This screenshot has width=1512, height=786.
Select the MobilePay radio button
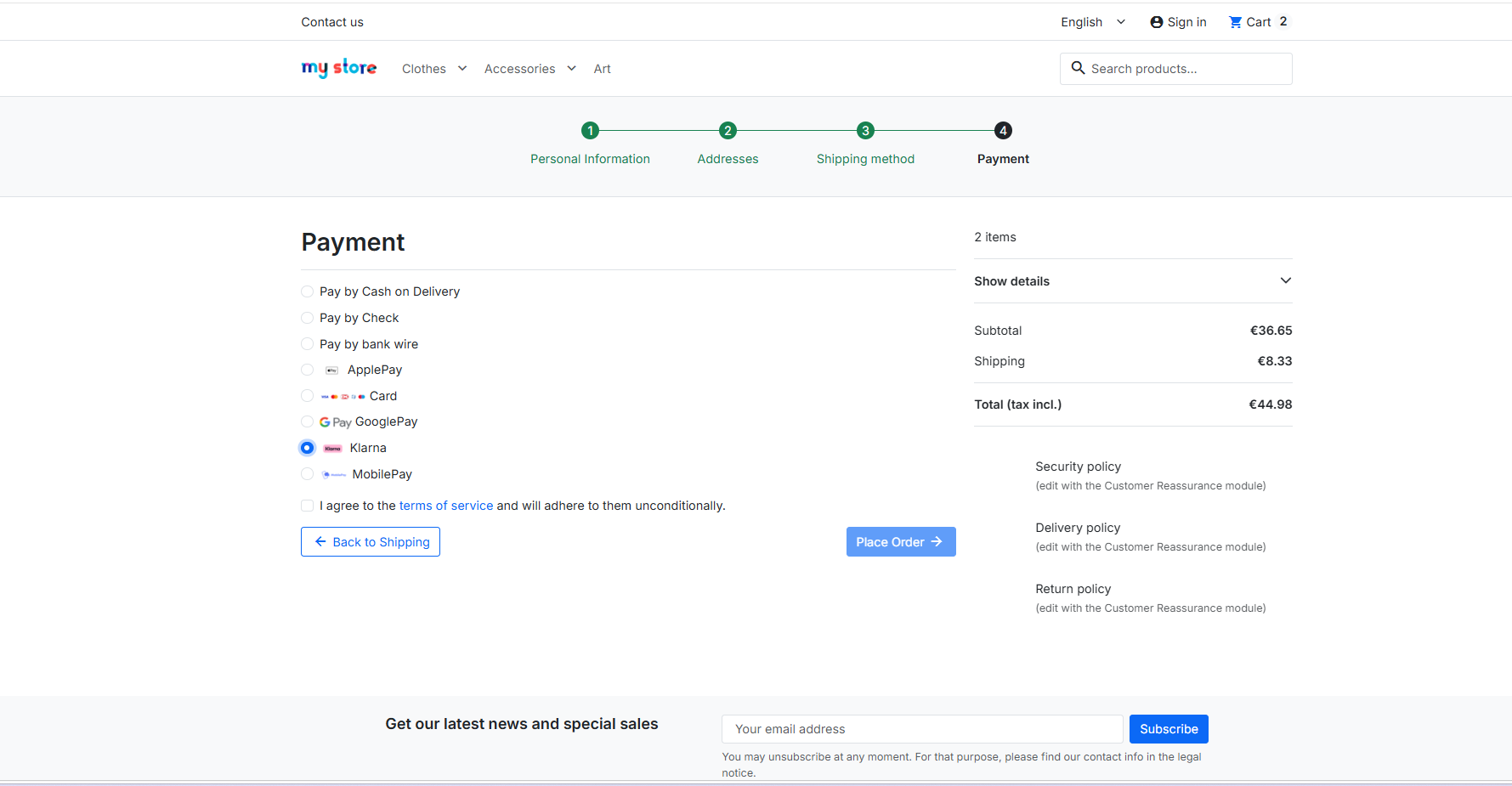pyautogui.click(x=308, y=474)
